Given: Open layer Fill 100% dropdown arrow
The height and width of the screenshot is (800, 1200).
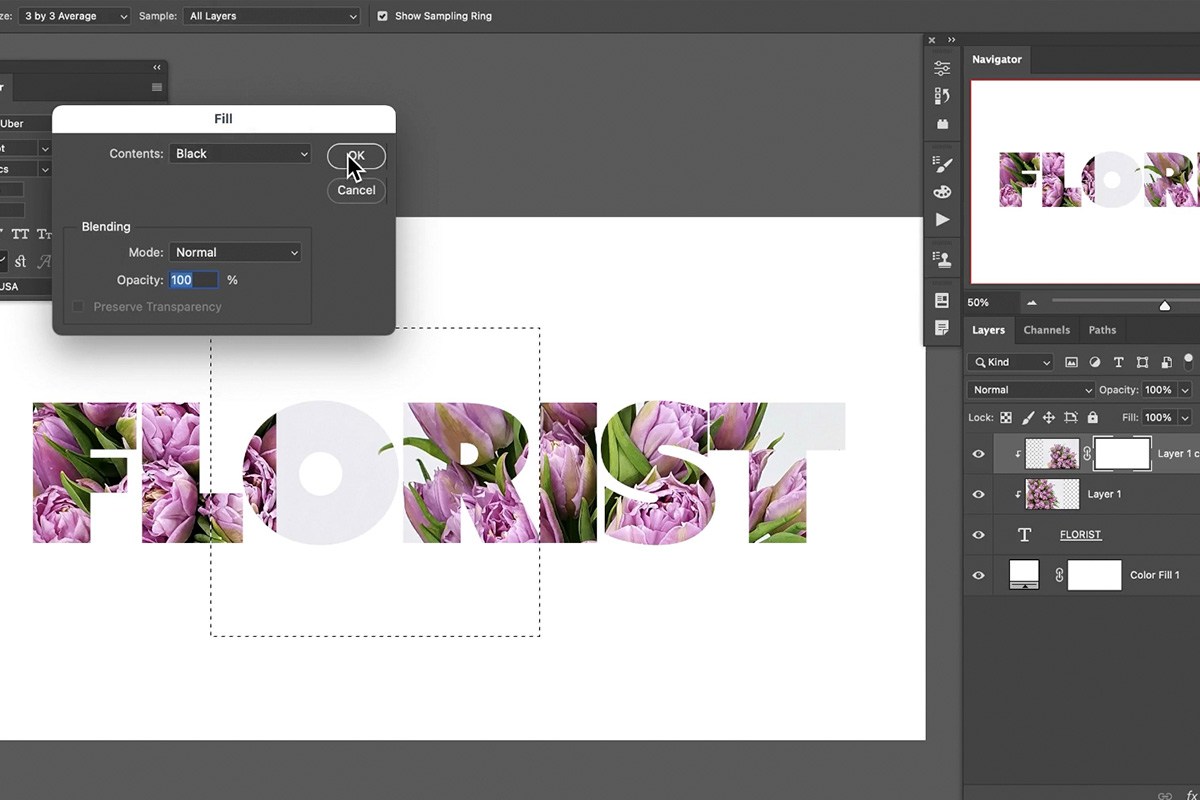Looking at the screenshot, I should [x=1186, y=417].
